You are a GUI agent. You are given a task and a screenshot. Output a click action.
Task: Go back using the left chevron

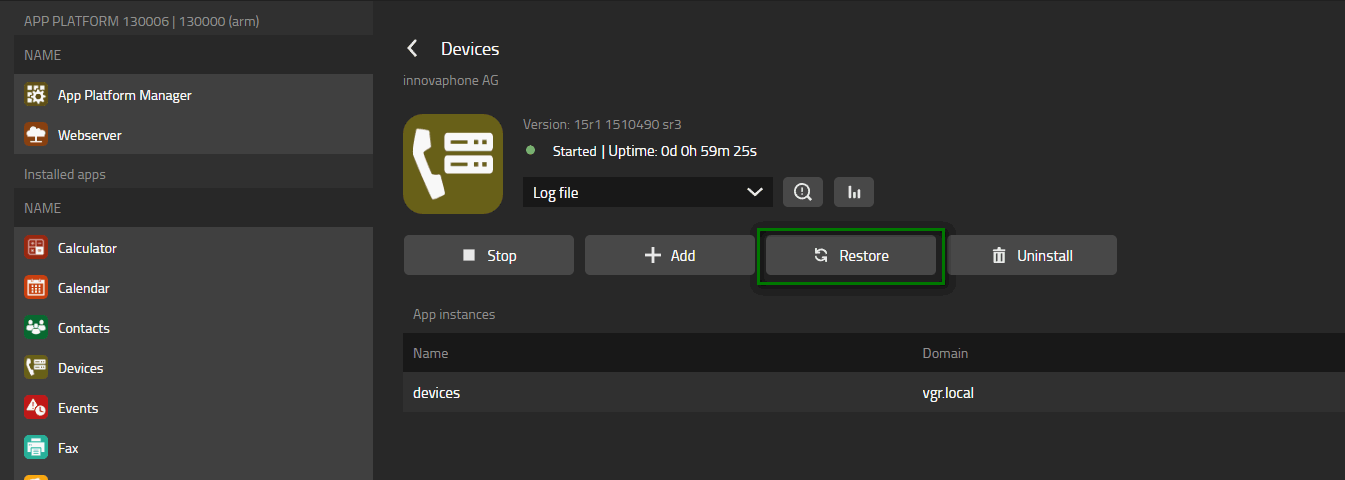411,49
